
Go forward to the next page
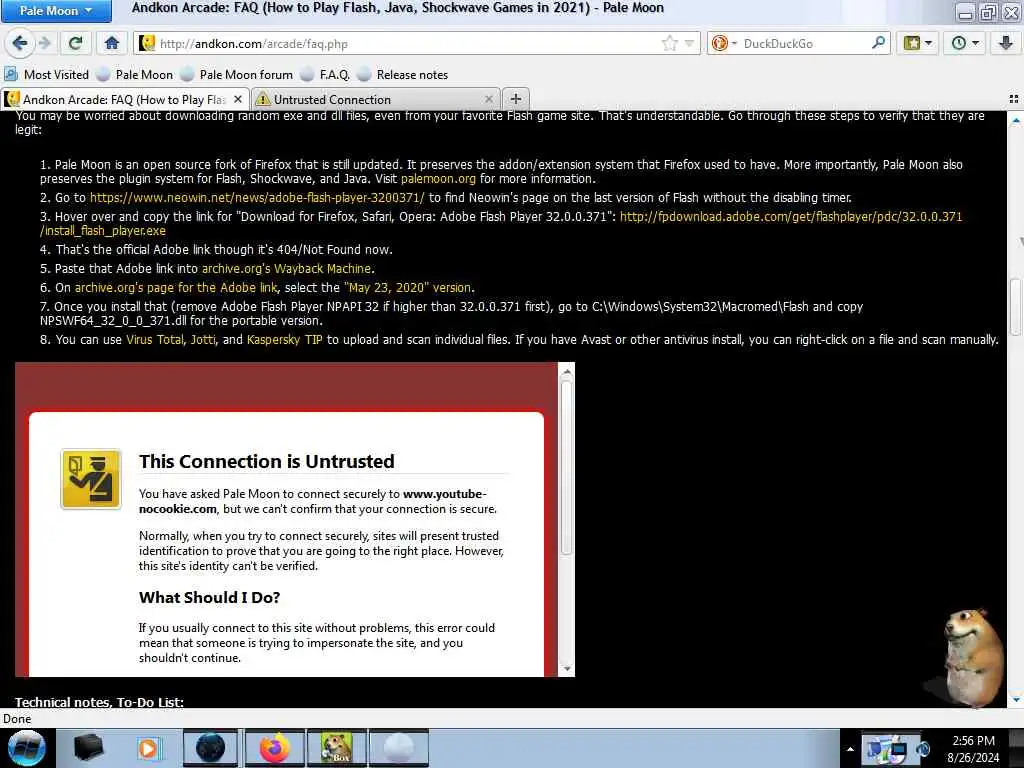(x=44, y=44)
